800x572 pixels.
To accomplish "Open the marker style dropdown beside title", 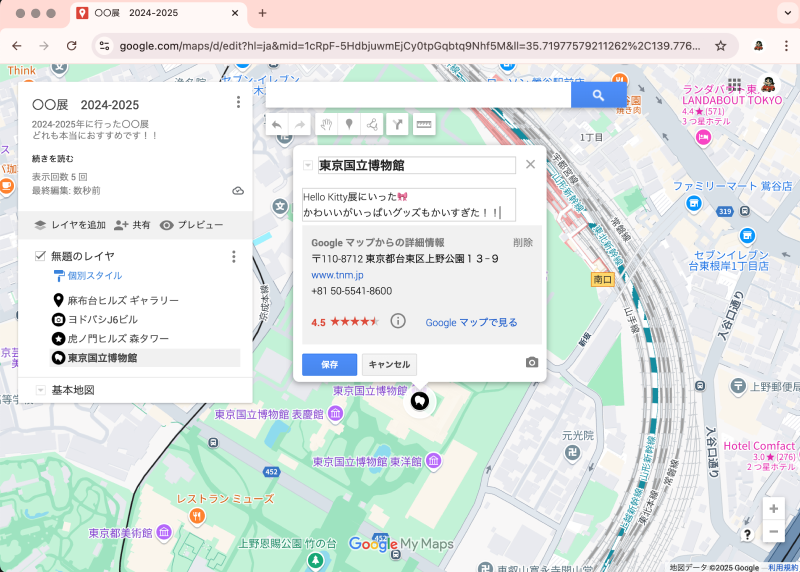I will [308, 165].
